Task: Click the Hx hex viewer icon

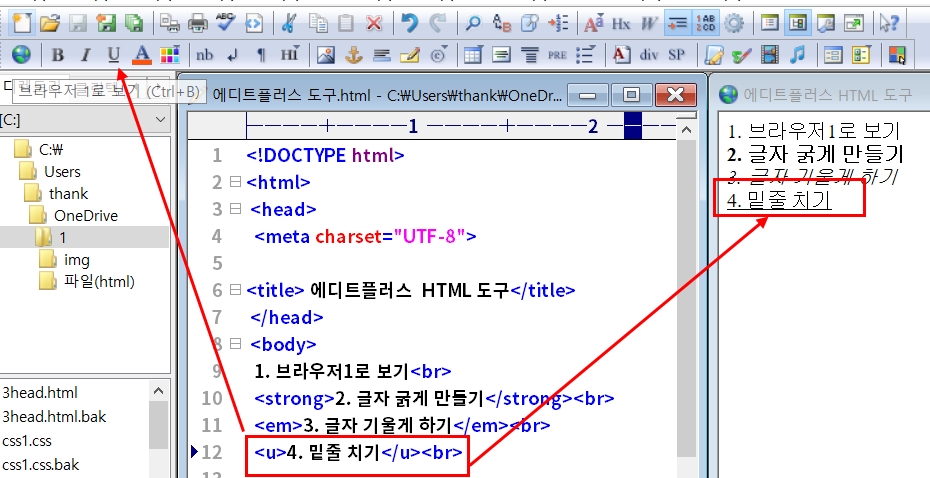Action: point(621,23)
